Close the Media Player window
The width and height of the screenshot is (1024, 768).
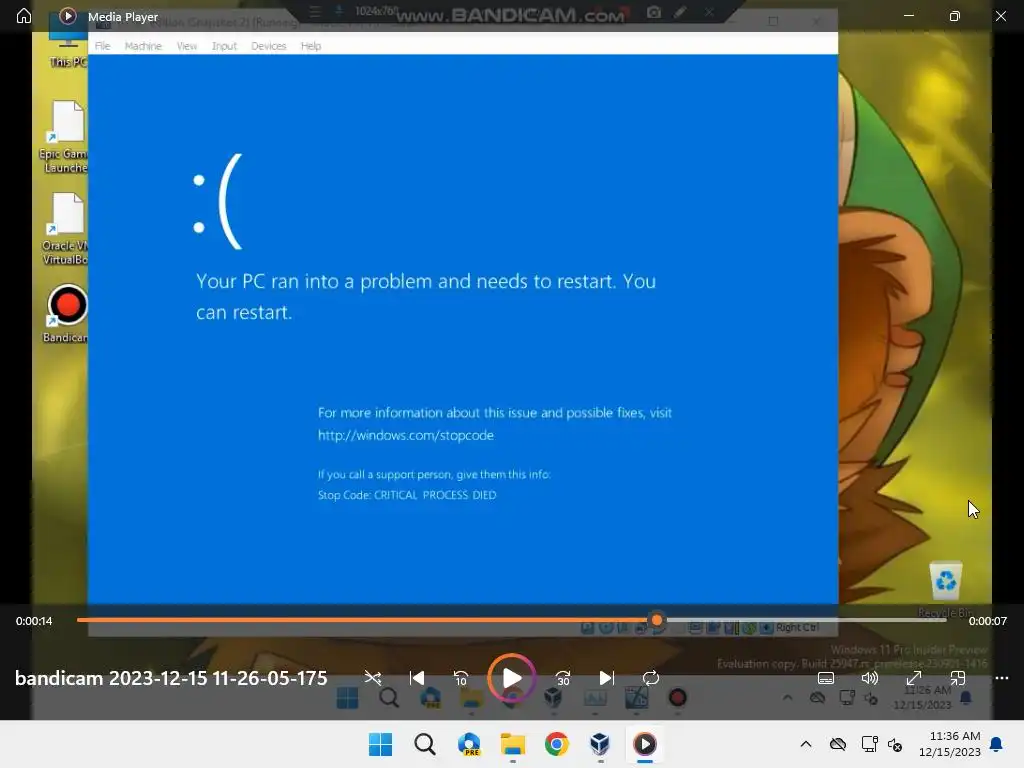pos(1000,16)
